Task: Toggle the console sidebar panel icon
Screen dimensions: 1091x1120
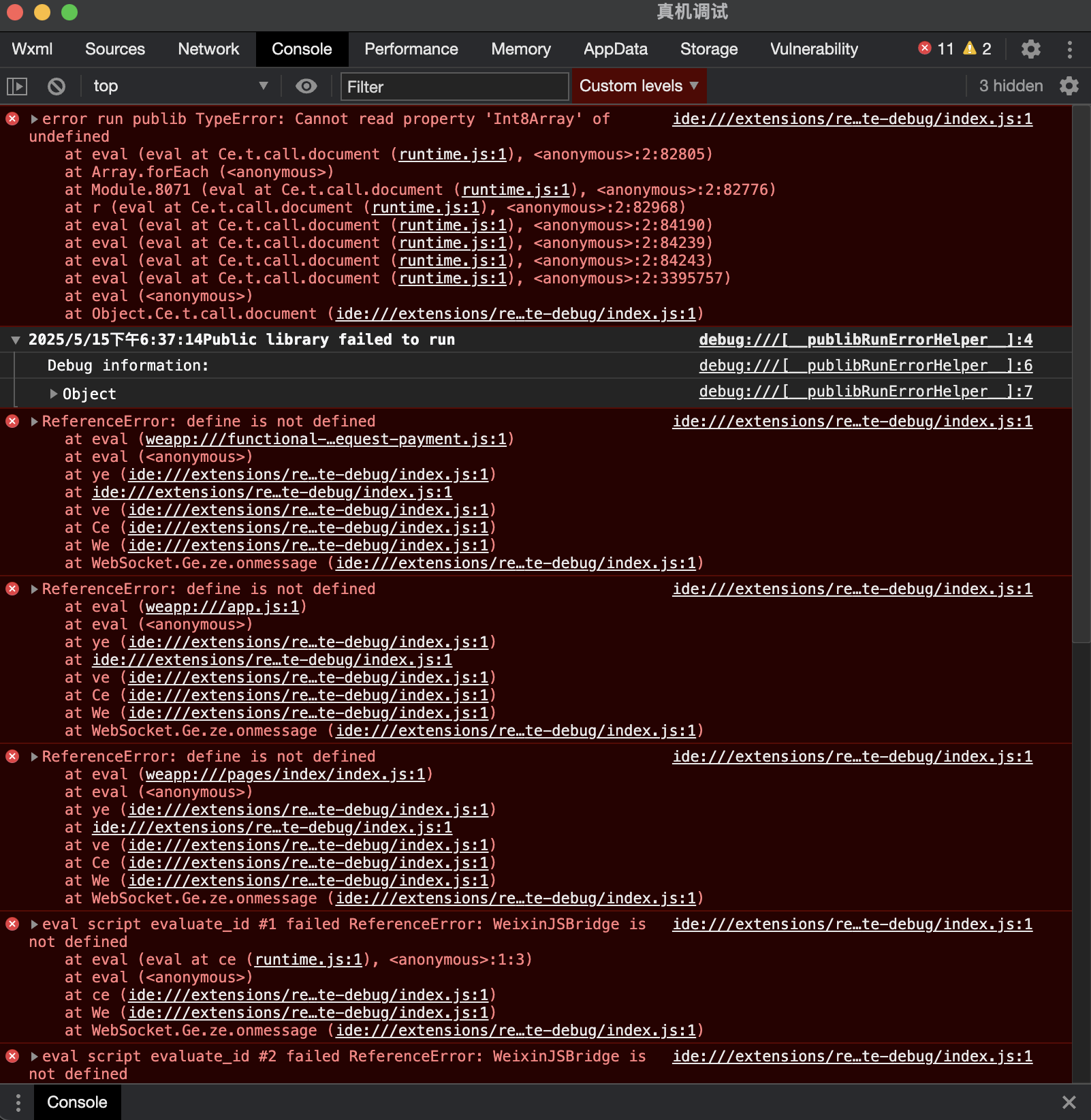Action: click(17, 87)
